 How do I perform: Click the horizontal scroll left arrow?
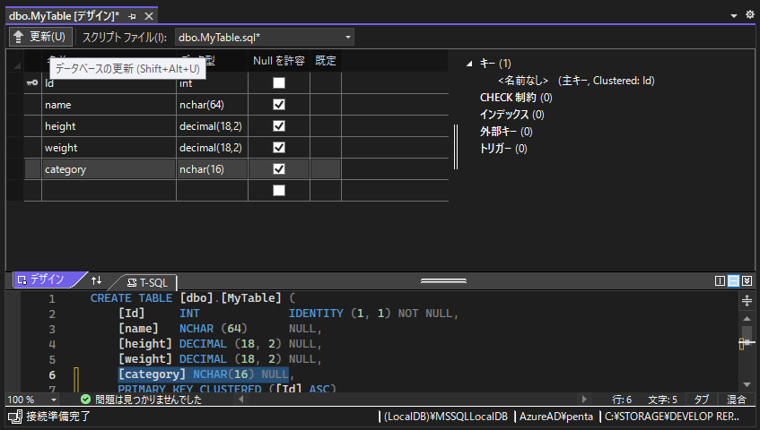point(241,399)
